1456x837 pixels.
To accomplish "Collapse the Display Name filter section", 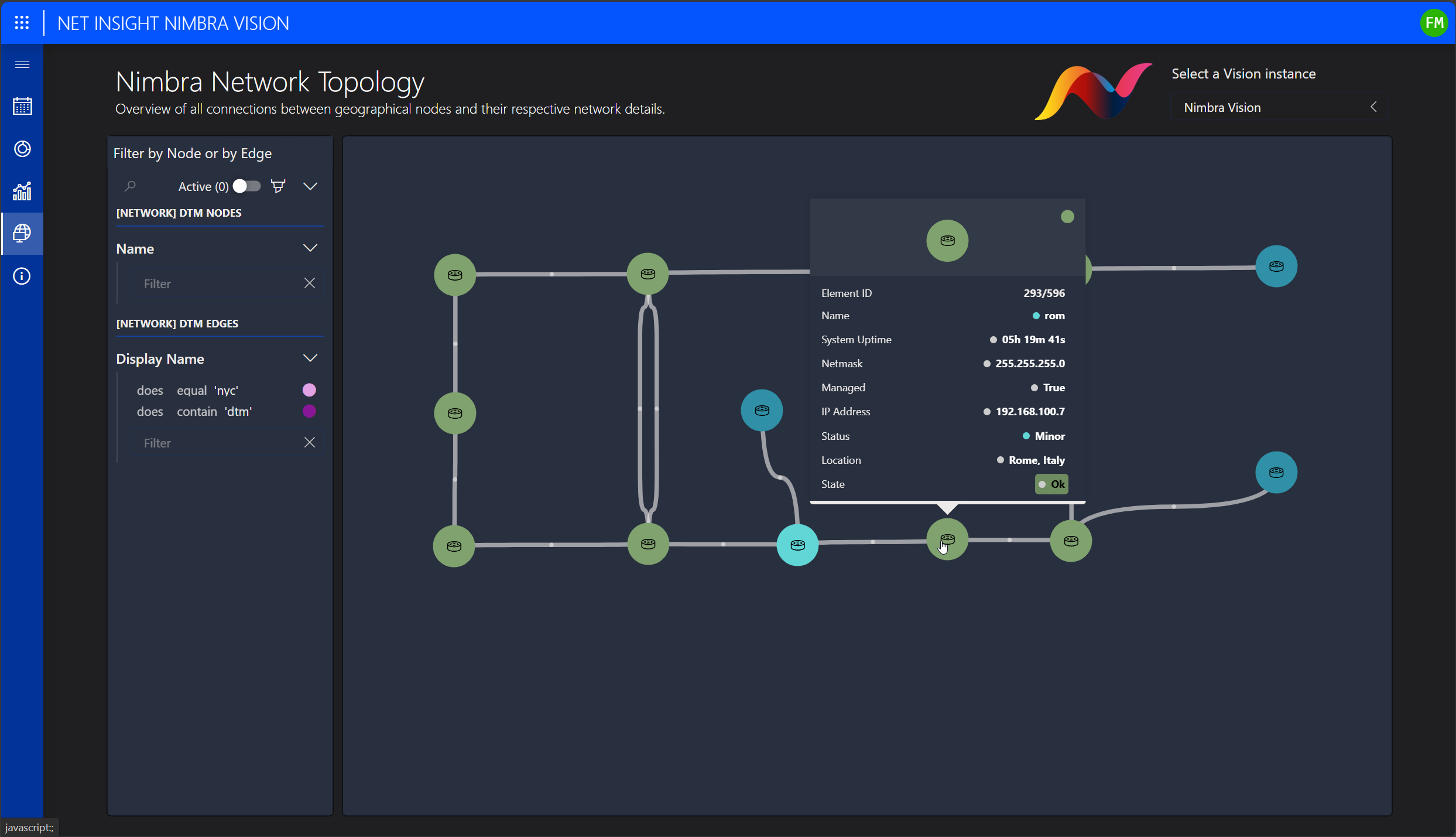I will 310,358.
